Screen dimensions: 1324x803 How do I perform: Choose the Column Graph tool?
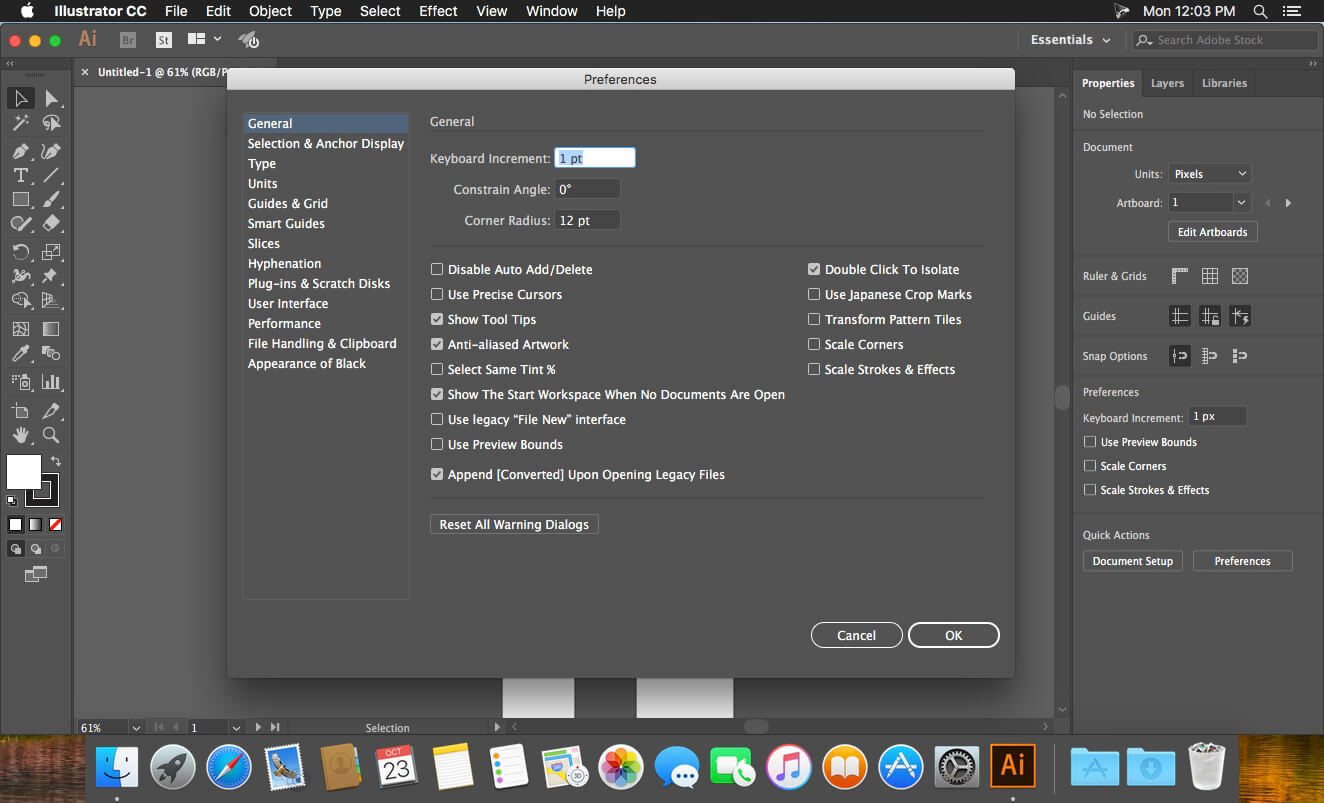pos(51,382)
